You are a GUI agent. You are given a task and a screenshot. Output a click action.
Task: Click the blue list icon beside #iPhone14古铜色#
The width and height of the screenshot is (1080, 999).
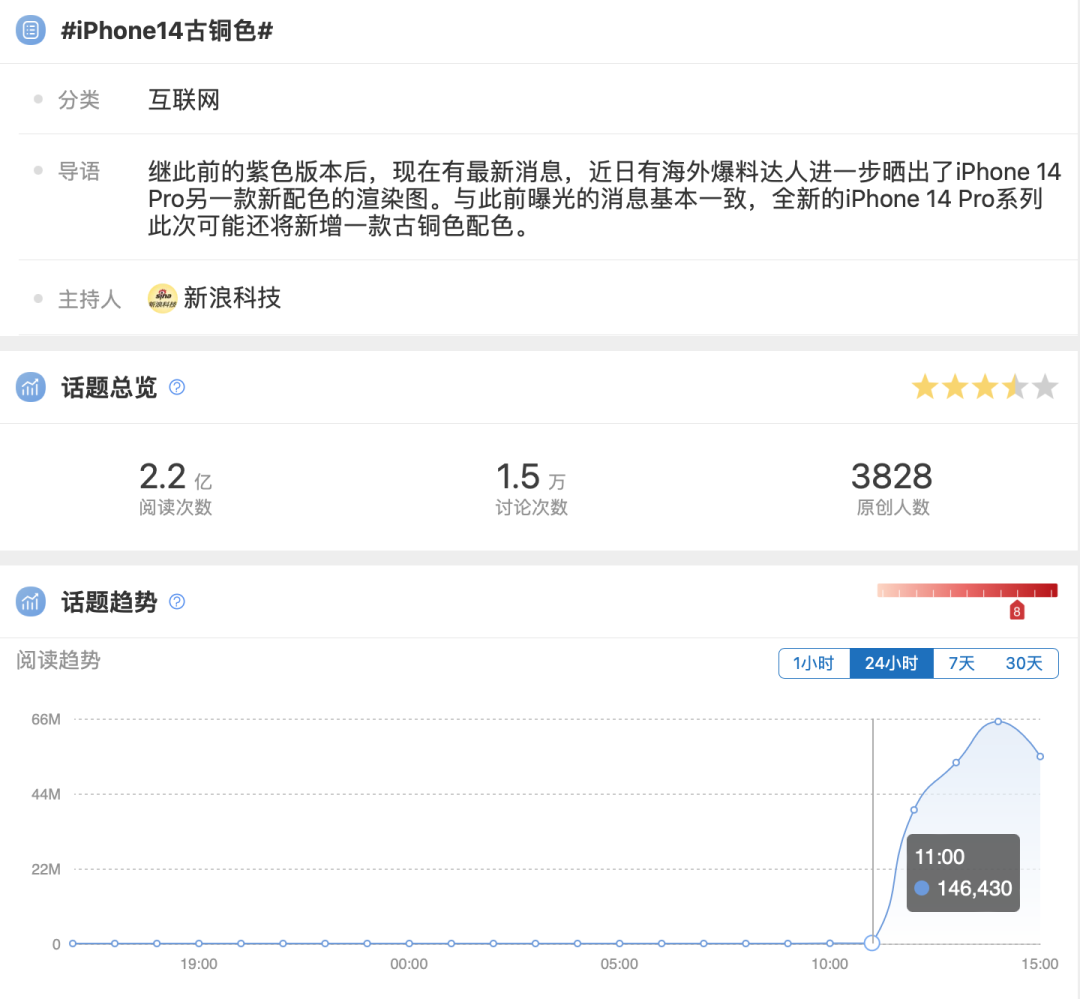[30, 30]
